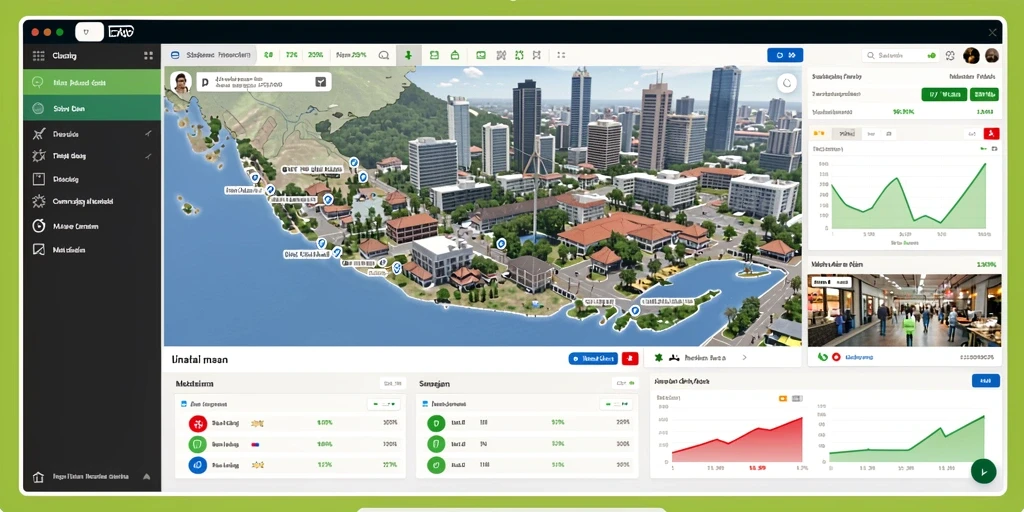
Task: Open the user avatar in top right corner
Action: point(991,56)
